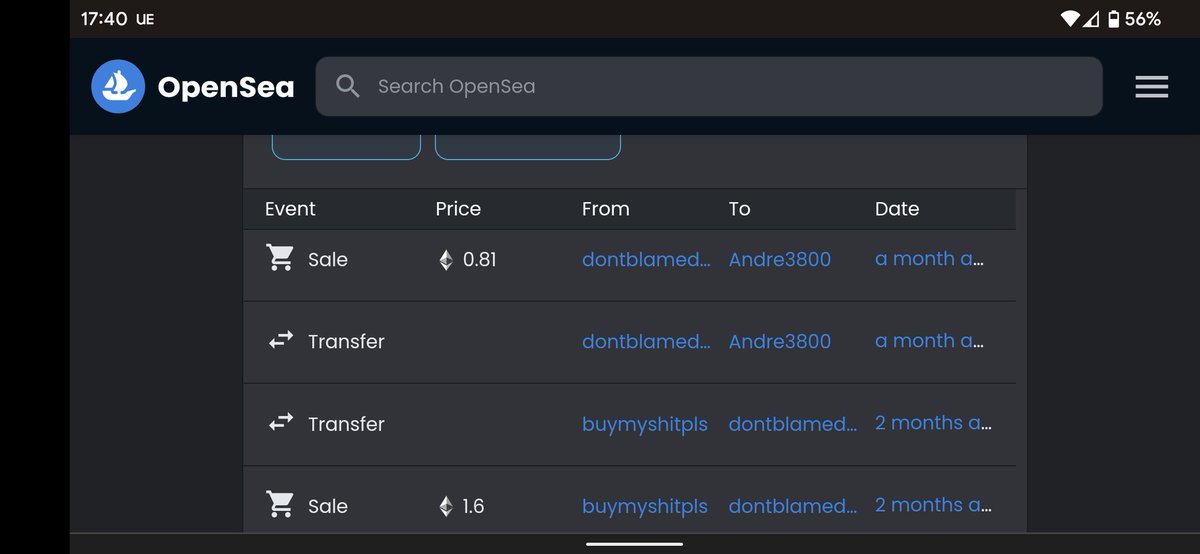The width and height of the screenshot is (1200, 554).
Task: Tap the Wi-Fi status icon
Action: click(x=1070, y=19)
